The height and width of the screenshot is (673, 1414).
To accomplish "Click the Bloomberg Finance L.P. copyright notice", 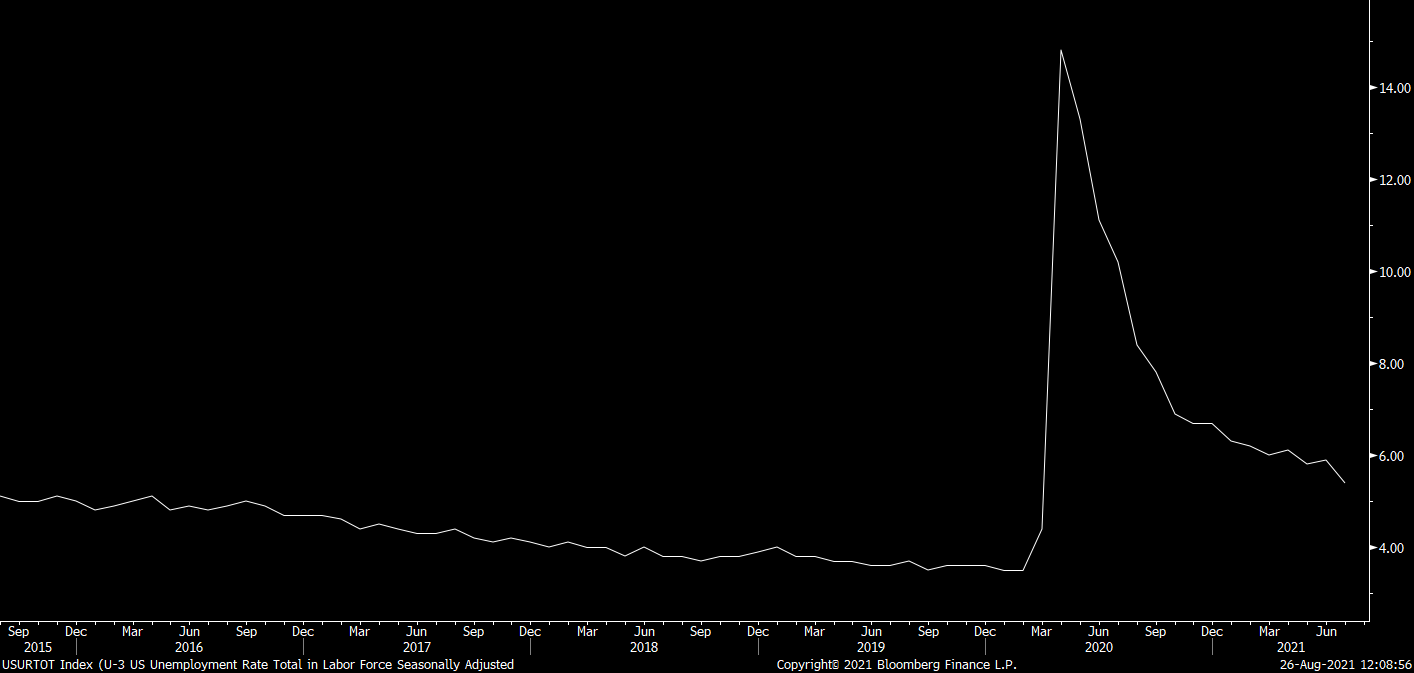I will 897,665.
